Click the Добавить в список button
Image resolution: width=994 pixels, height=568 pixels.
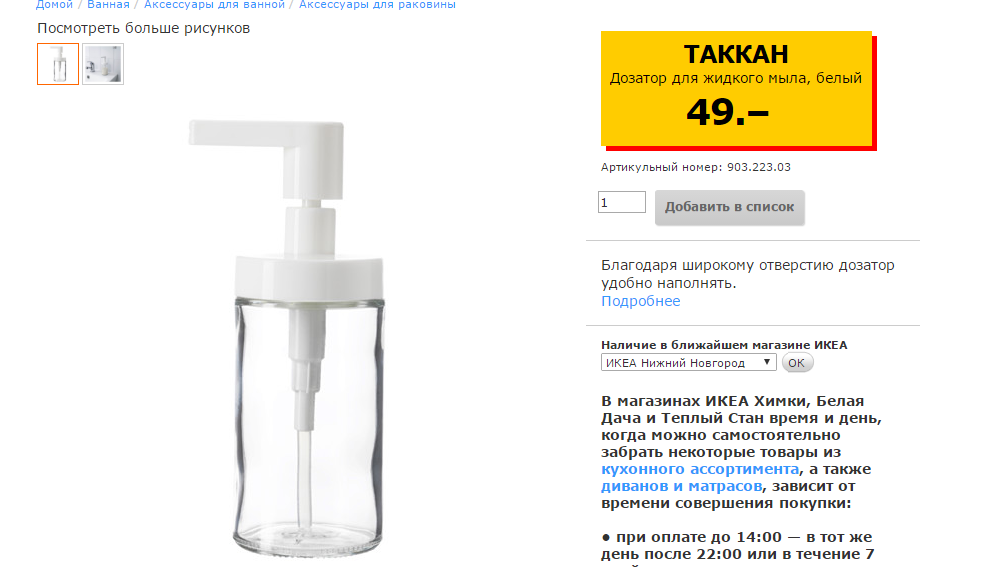(730, 207)
